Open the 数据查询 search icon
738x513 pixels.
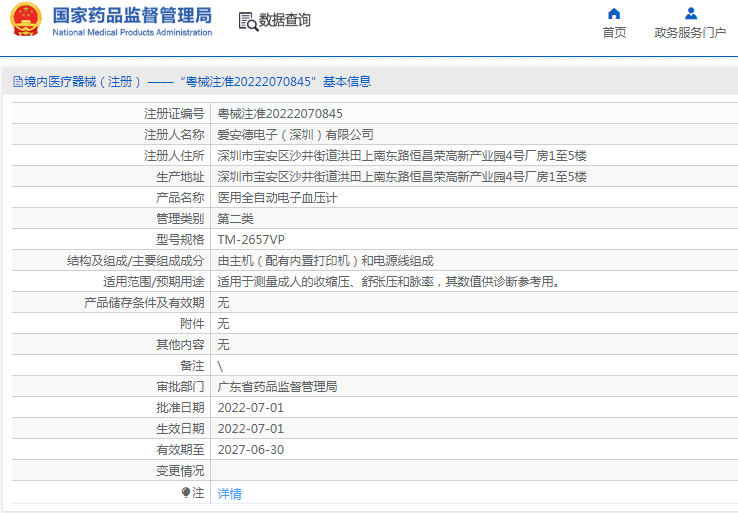coord(248,22)
